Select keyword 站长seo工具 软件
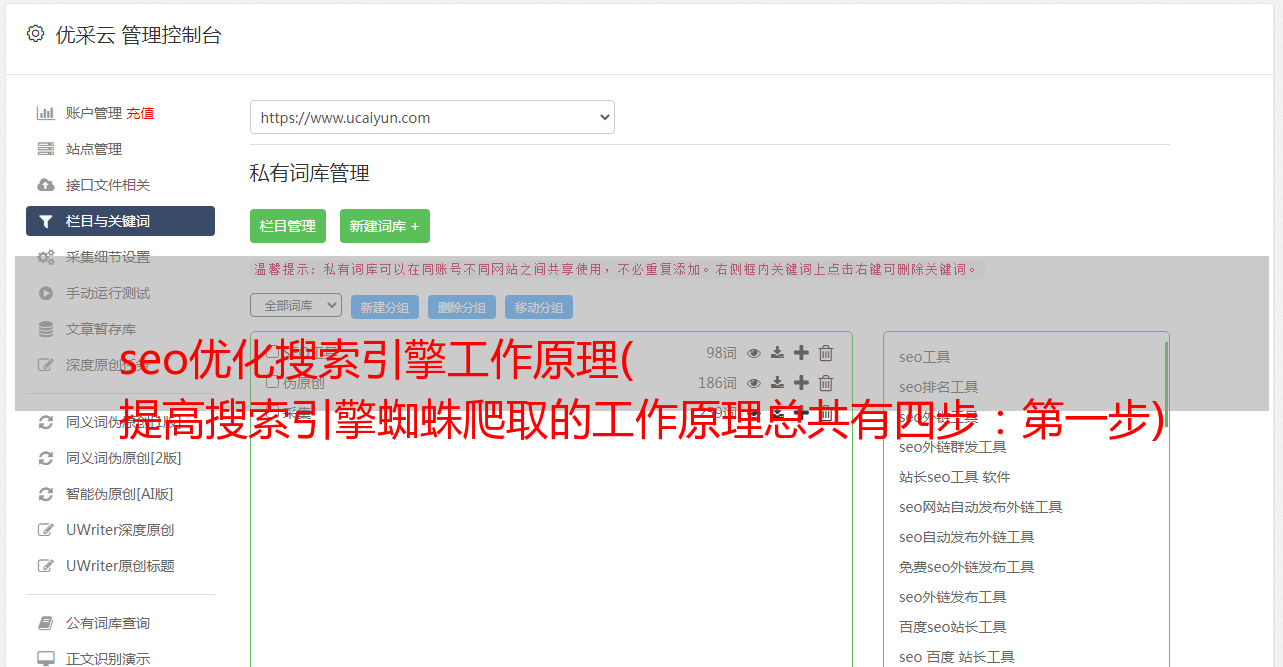Screen dimensions: 1283x667 click(x=955, y=477)
